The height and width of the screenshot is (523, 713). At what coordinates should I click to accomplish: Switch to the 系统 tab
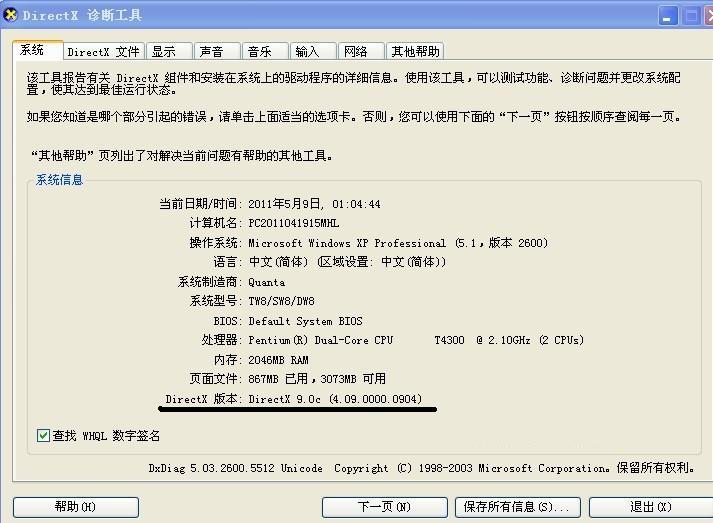[38, 50]
